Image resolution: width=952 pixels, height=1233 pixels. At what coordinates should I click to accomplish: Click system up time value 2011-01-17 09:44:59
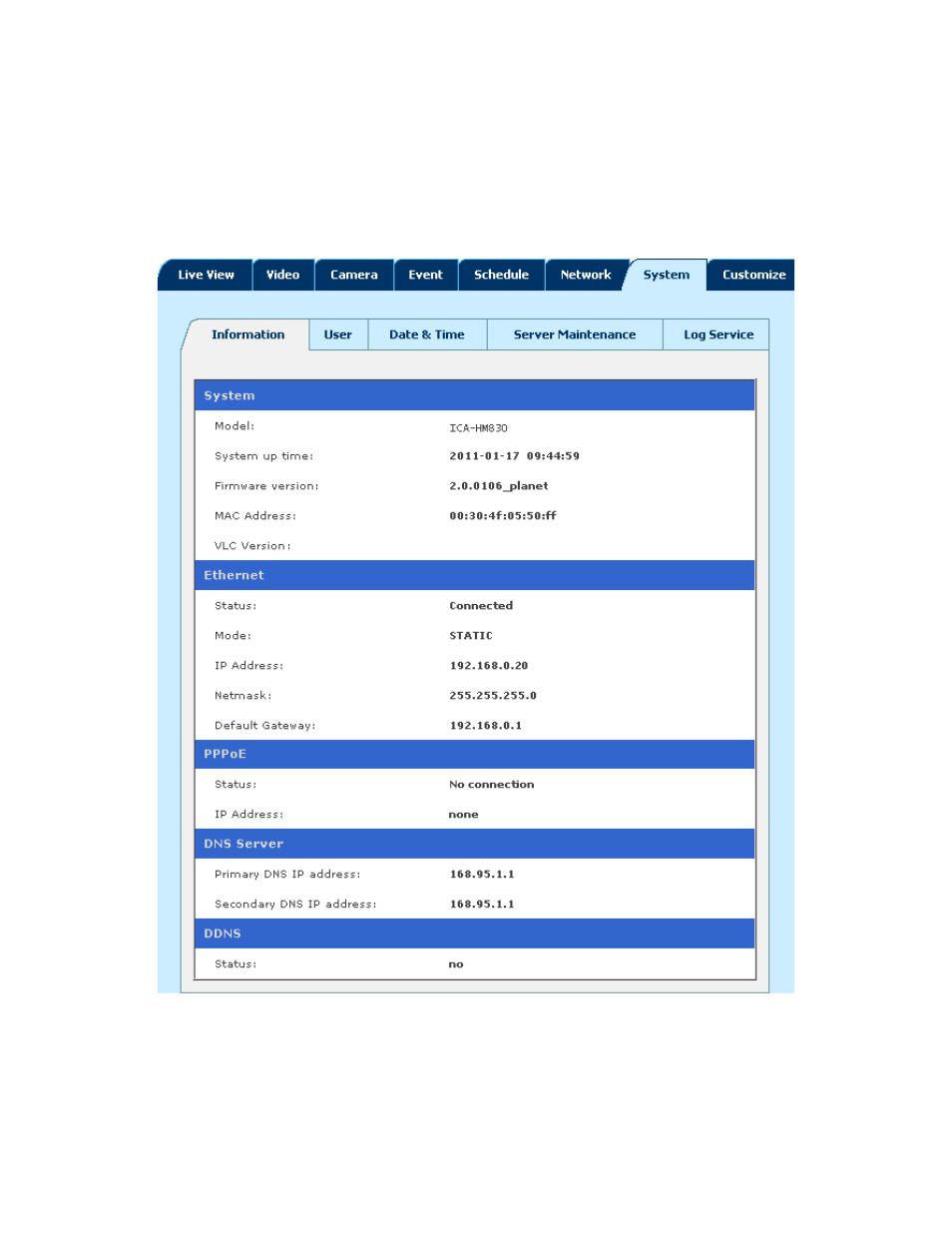tap(514, 456)
